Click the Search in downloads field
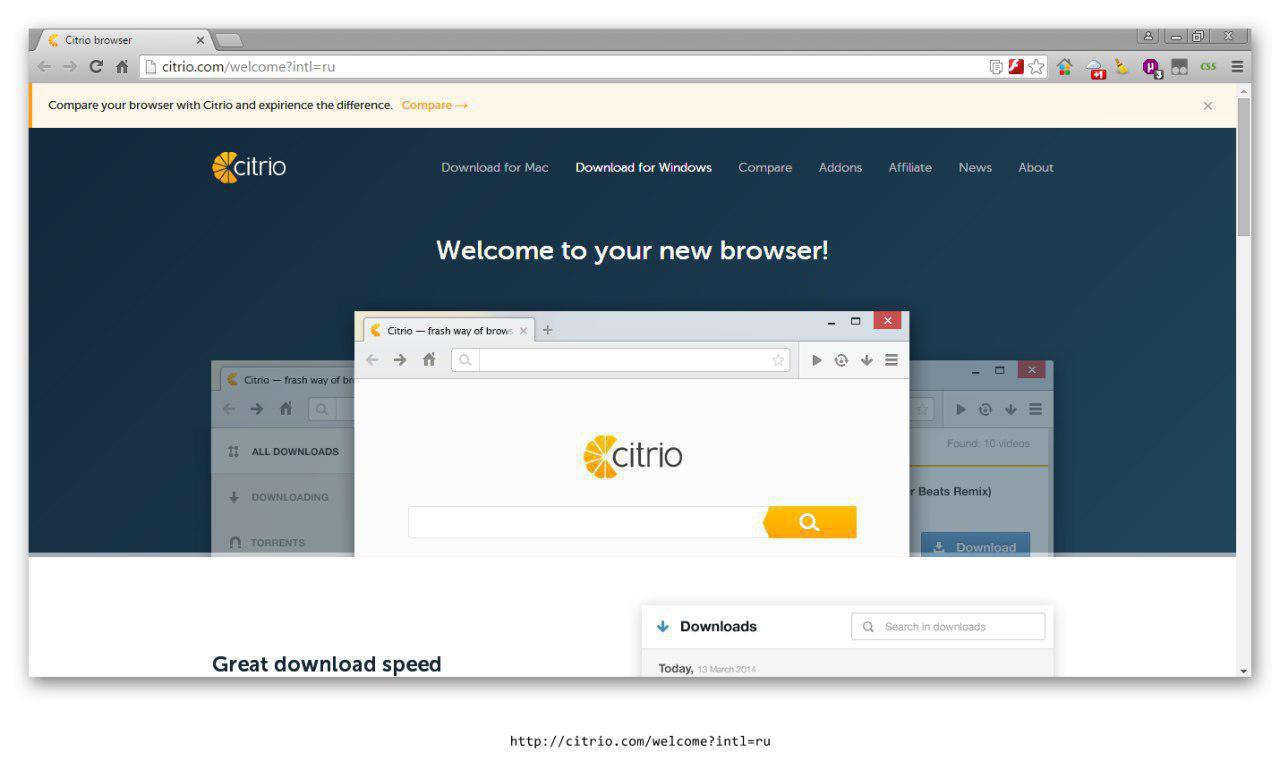1280x777 pixels. [x=948, y=627]
